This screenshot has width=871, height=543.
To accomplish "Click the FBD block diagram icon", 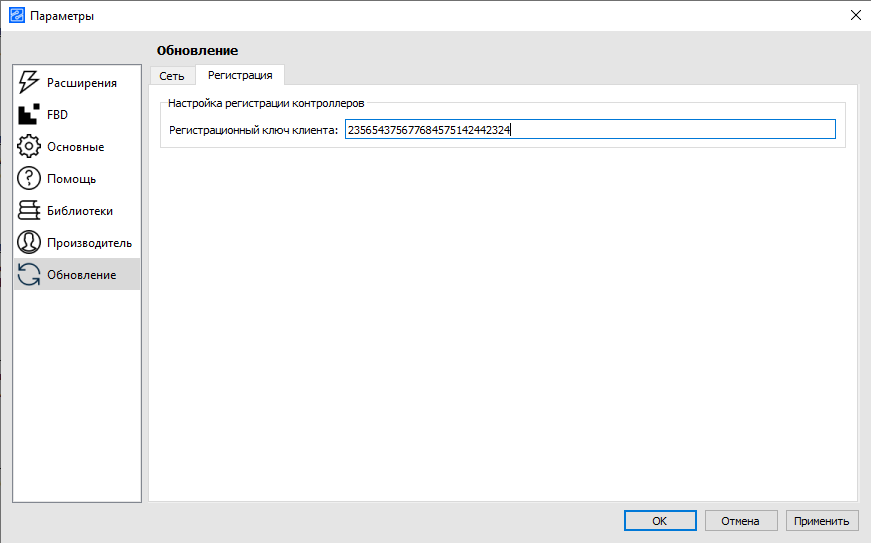I will click(x=29, y=115).
